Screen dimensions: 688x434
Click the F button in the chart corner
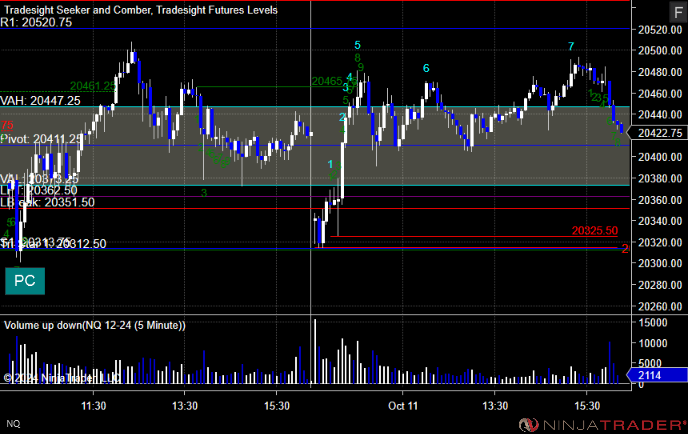[678, 12]
